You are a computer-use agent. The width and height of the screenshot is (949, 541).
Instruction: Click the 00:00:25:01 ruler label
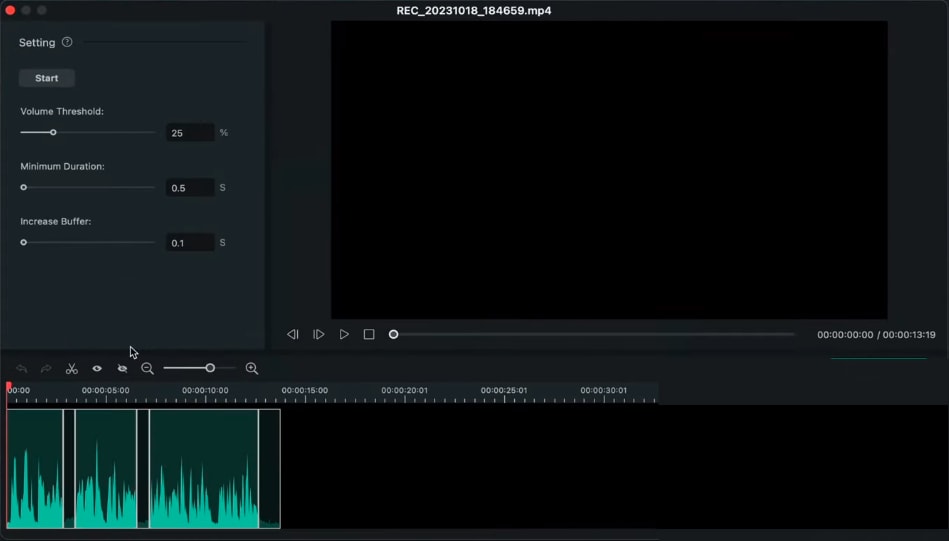(x=504, y=390)
